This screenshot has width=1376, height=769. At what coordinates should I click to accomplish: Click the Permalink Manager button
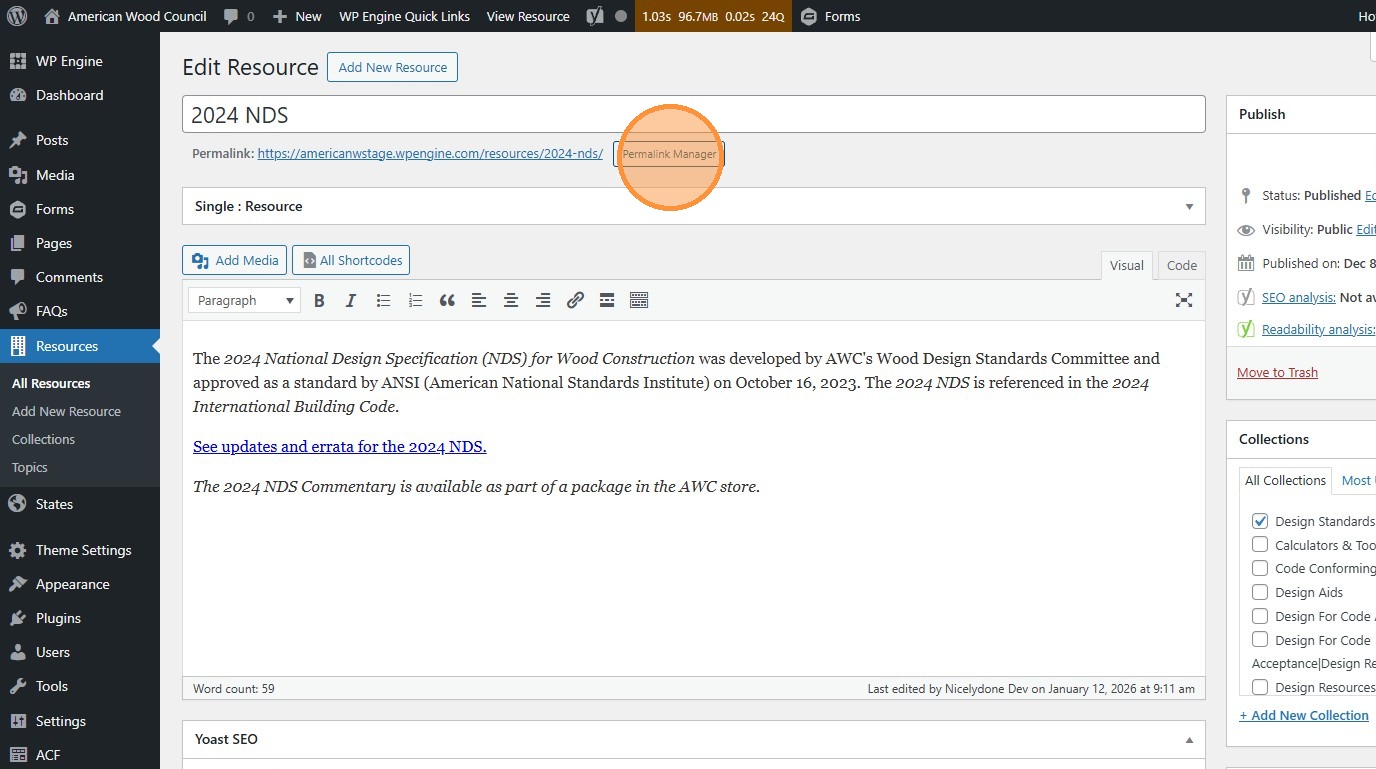tap(669, 154)
